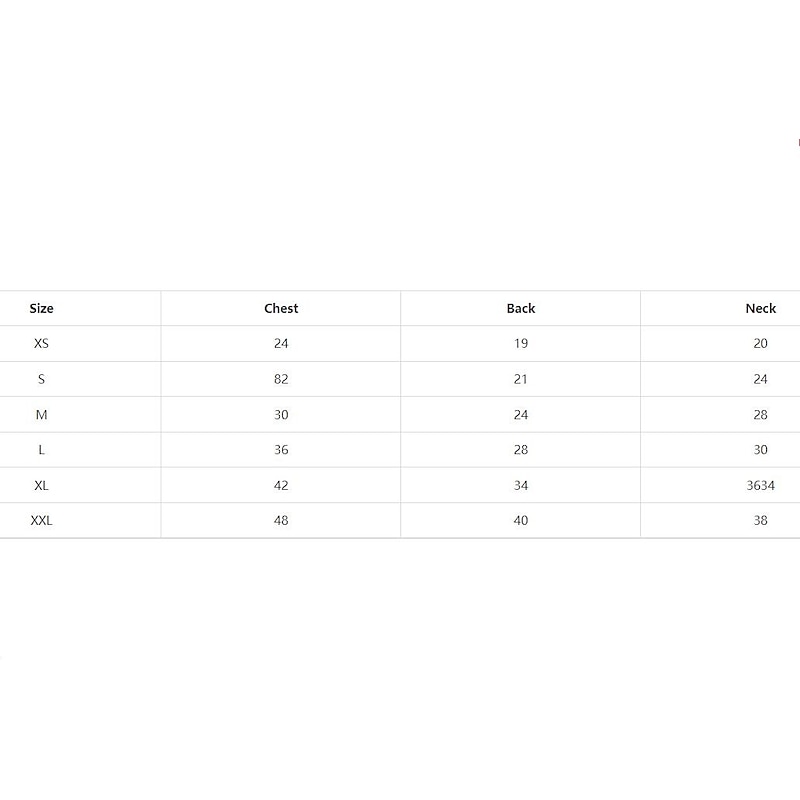Image resolution: width=800 pixels, height=800 pixels.
Task: Select the S size row label
Action: 41,379
